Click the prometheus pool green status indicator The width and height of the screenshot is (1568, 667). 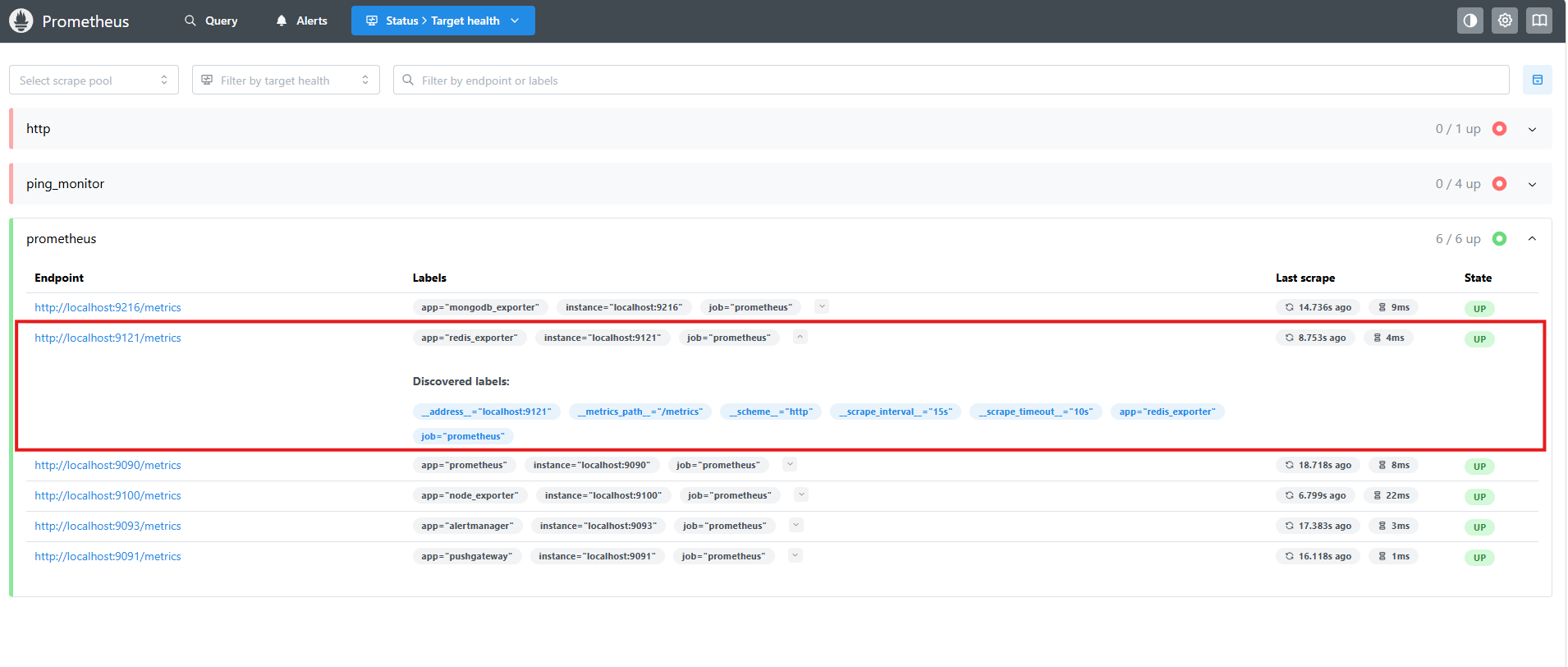click(1499, 239)
